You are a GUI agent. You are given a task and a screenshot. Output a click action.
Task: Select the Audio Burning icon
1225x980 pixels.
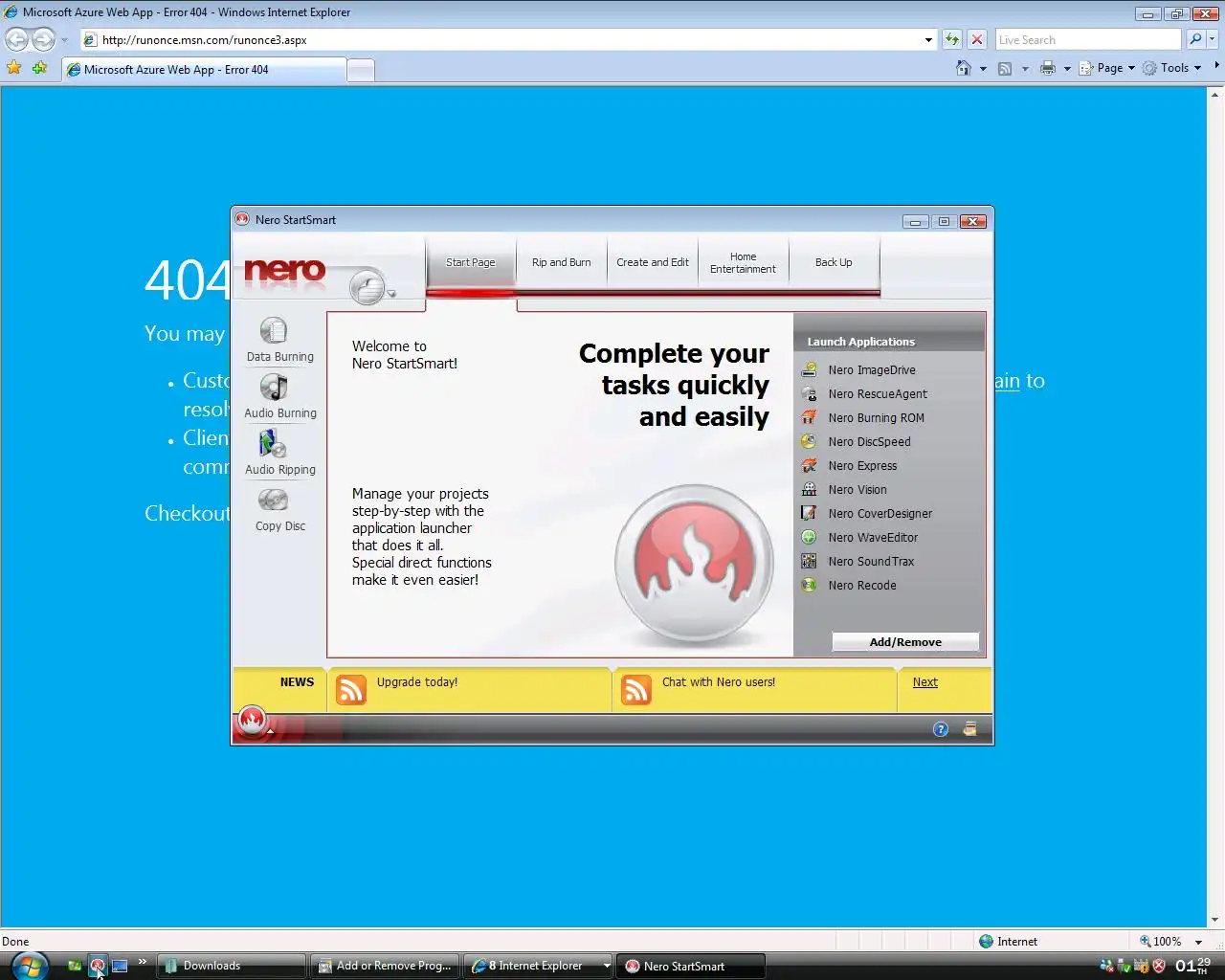274,388
